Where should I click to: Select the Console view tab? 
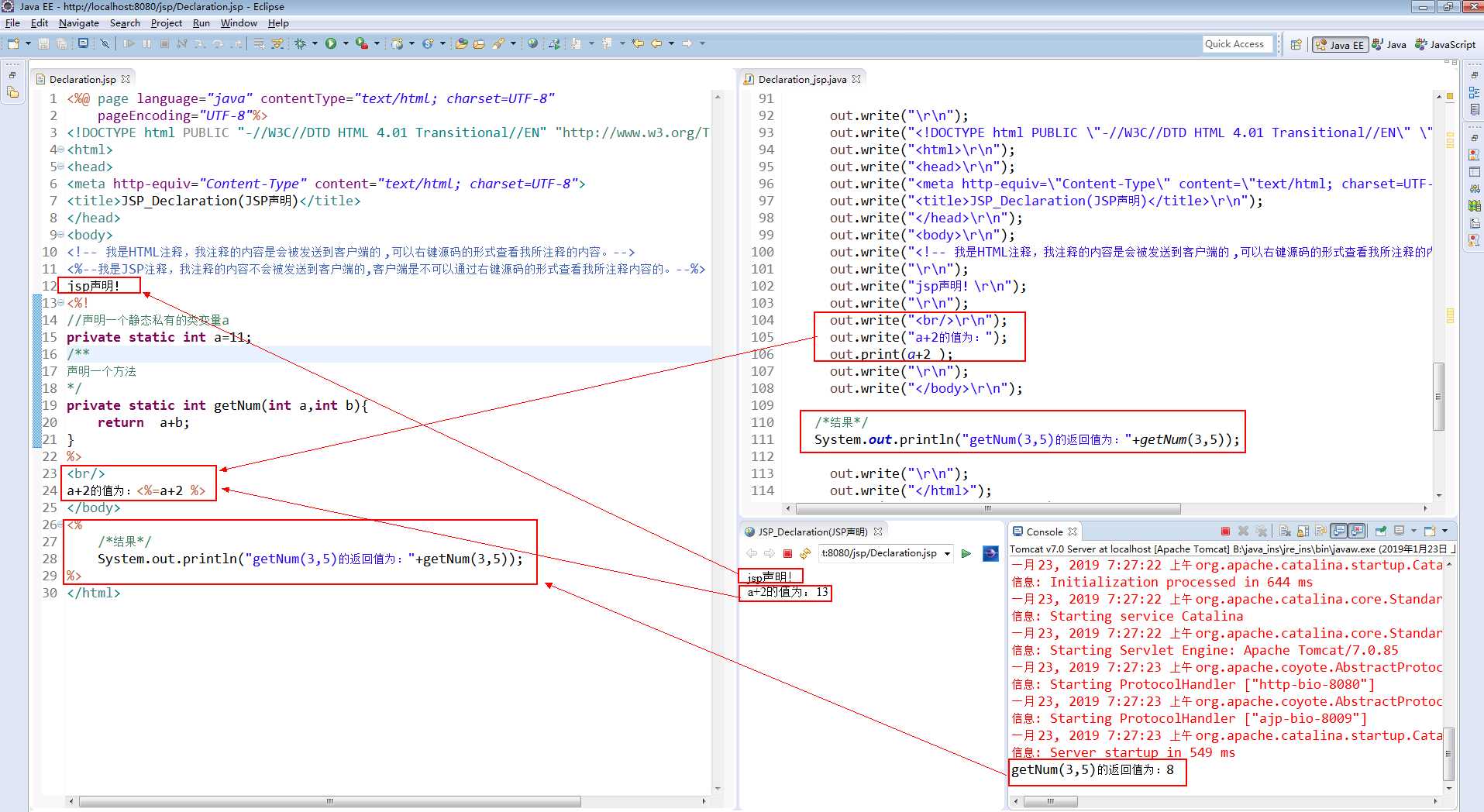[1045, 532]
